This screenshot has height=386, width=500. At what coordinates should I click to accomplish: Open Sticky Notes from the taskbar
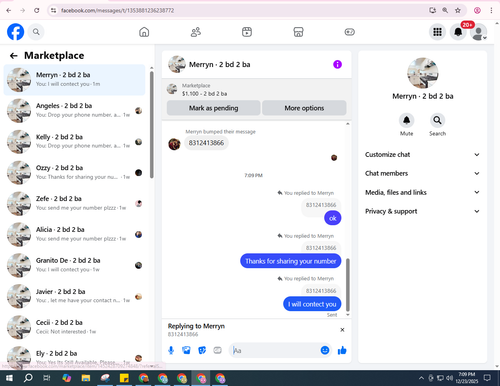pyautogui.click(x=124, y=378)
